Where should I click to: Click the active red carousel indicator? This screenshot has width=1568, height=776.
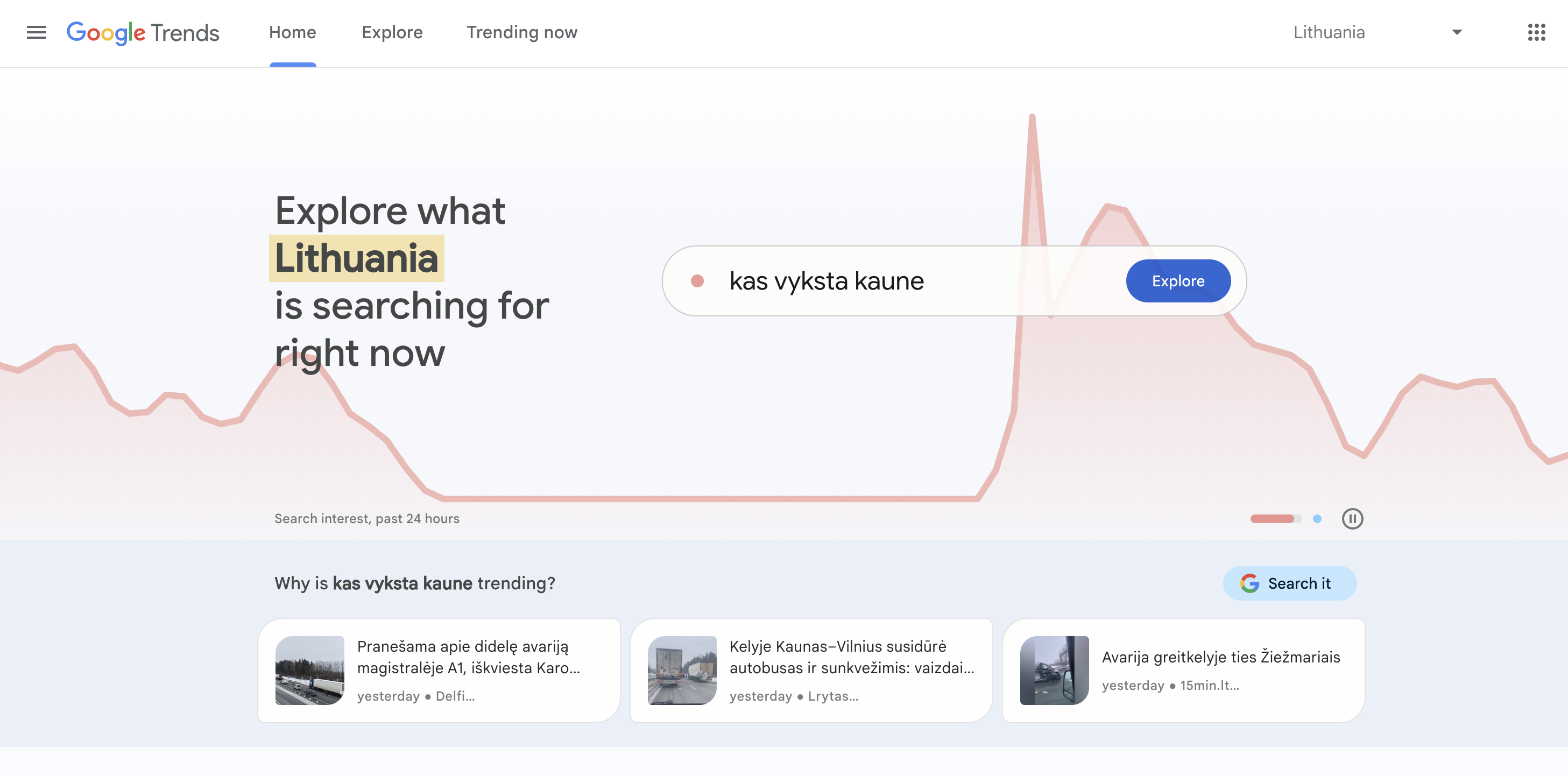tap(1275, 519)
